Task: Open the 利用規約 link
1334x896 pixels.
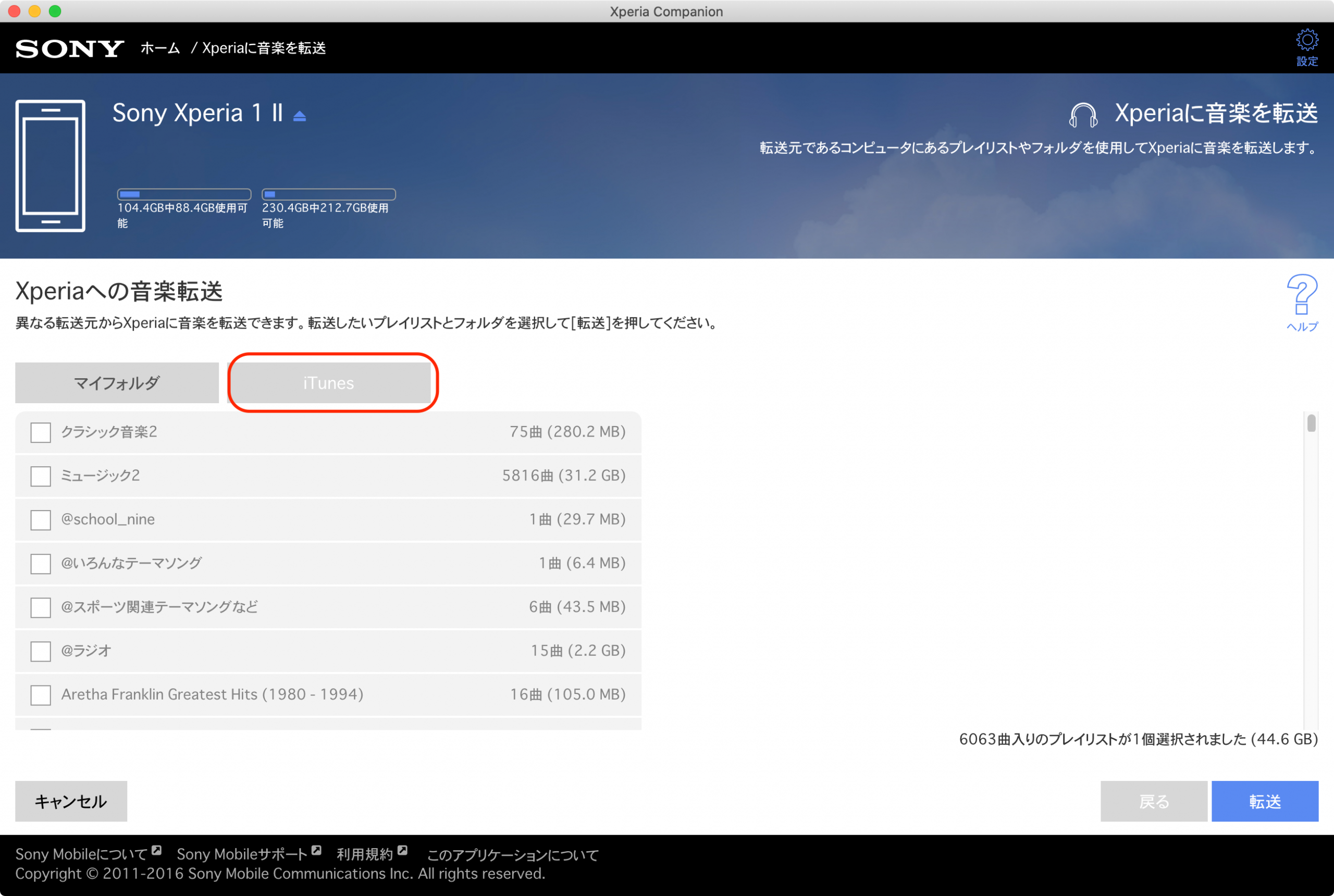Action: pyautogui.click(x=365, y=854)
